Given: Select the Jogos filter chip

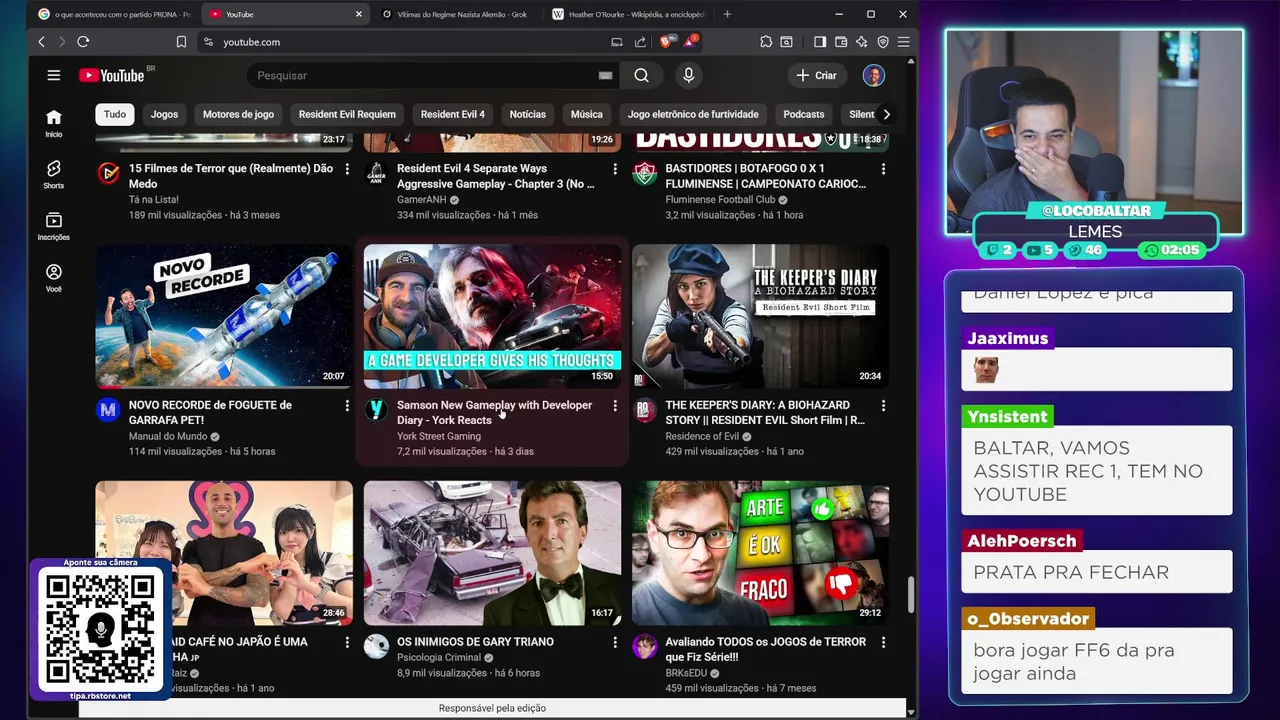Looking at the screenshot, I should (164, 114).
